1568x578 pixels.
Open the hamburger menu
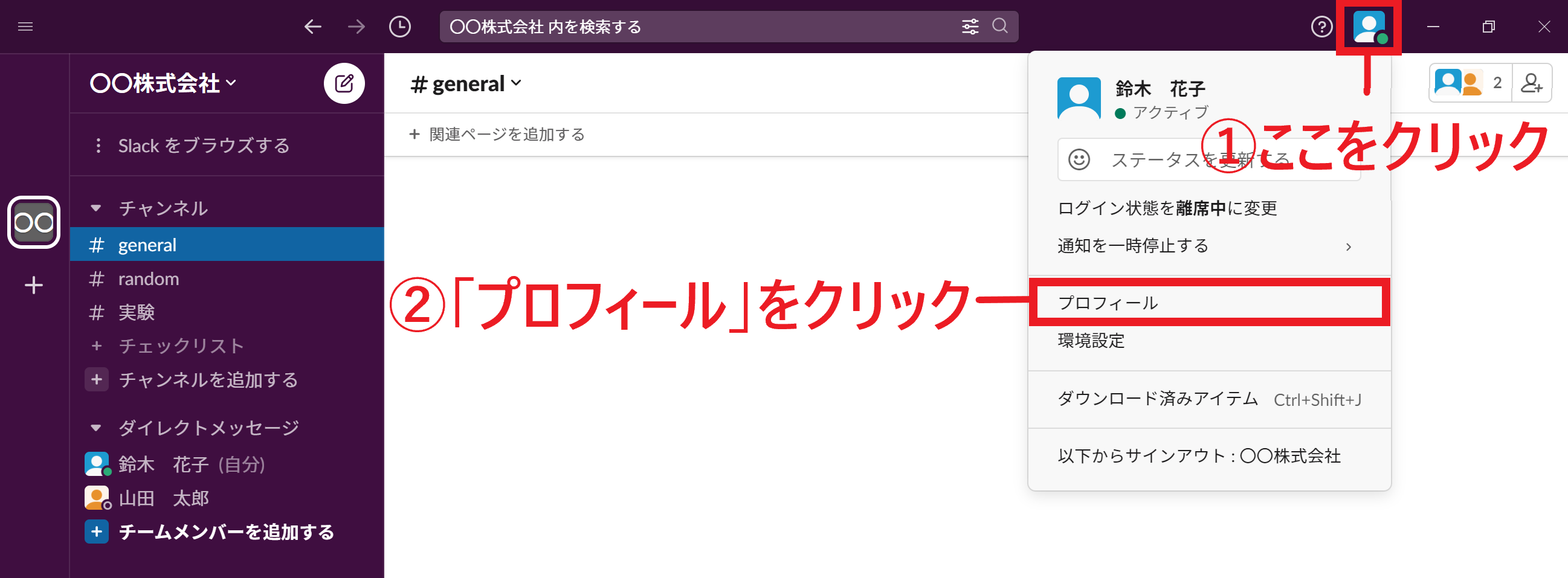pyautogui.click(x=25, y=27)
